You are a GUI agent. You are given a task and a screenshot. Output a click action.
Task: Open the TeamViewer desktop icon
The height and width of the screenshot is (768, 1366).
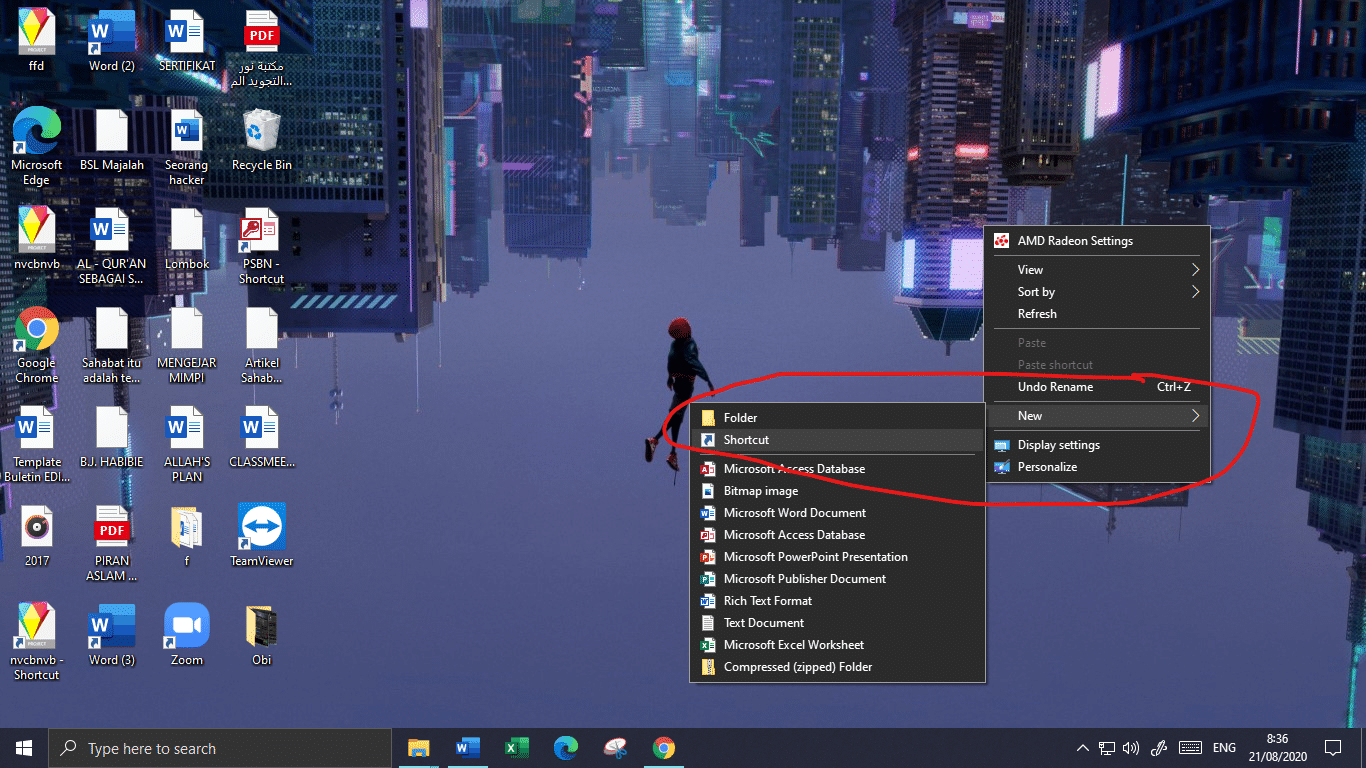pyautogui.click(x=262, y=535)
